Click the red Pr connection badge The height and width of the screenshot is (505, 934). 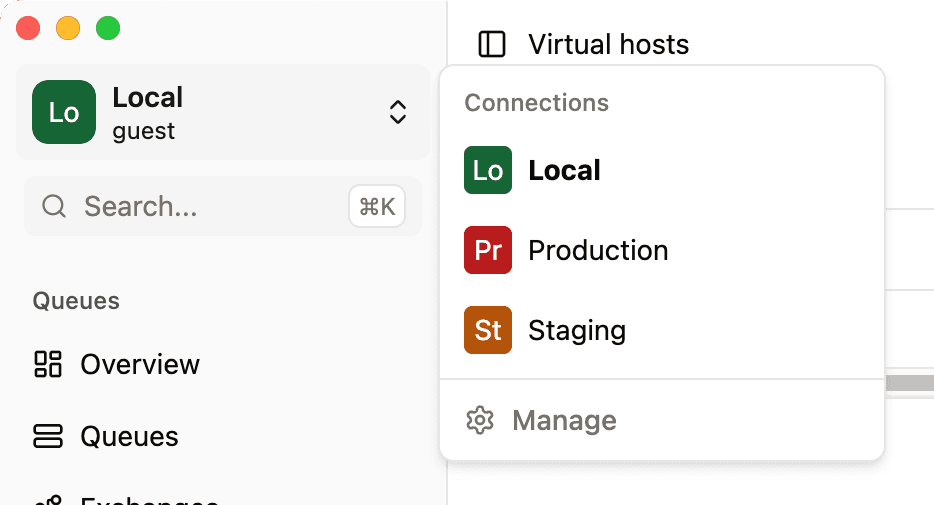pyautogui.click(x=488, y=250)
